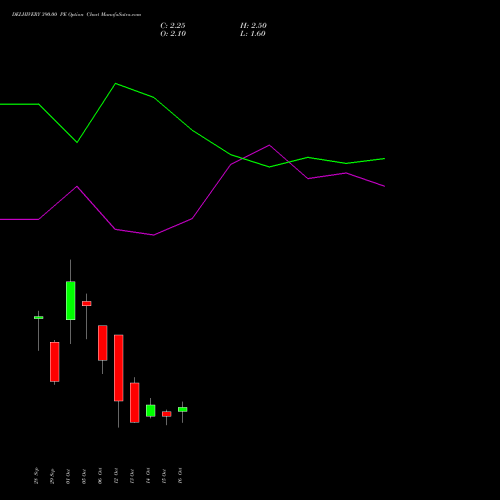This screenshot has width=500, height=500.
Task: Click the tall green candle for 01 Oct
Action: [70, 301]
